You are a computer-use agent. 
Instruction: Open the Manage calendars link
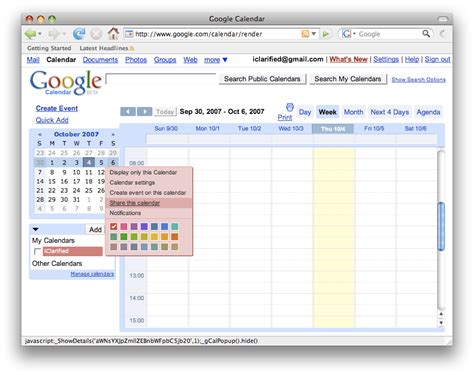(92, 274)
